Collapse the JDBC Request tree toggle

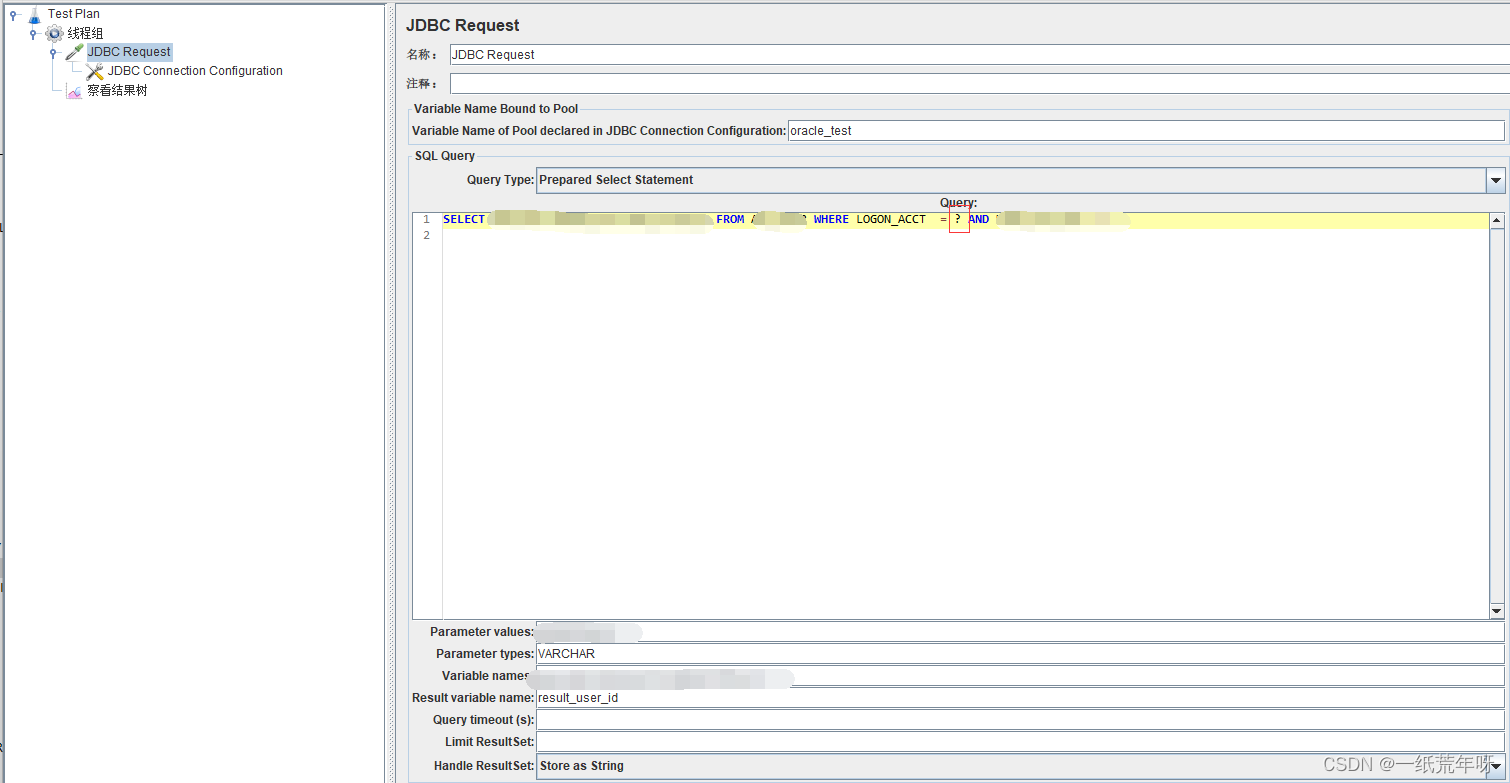[53, 52]
